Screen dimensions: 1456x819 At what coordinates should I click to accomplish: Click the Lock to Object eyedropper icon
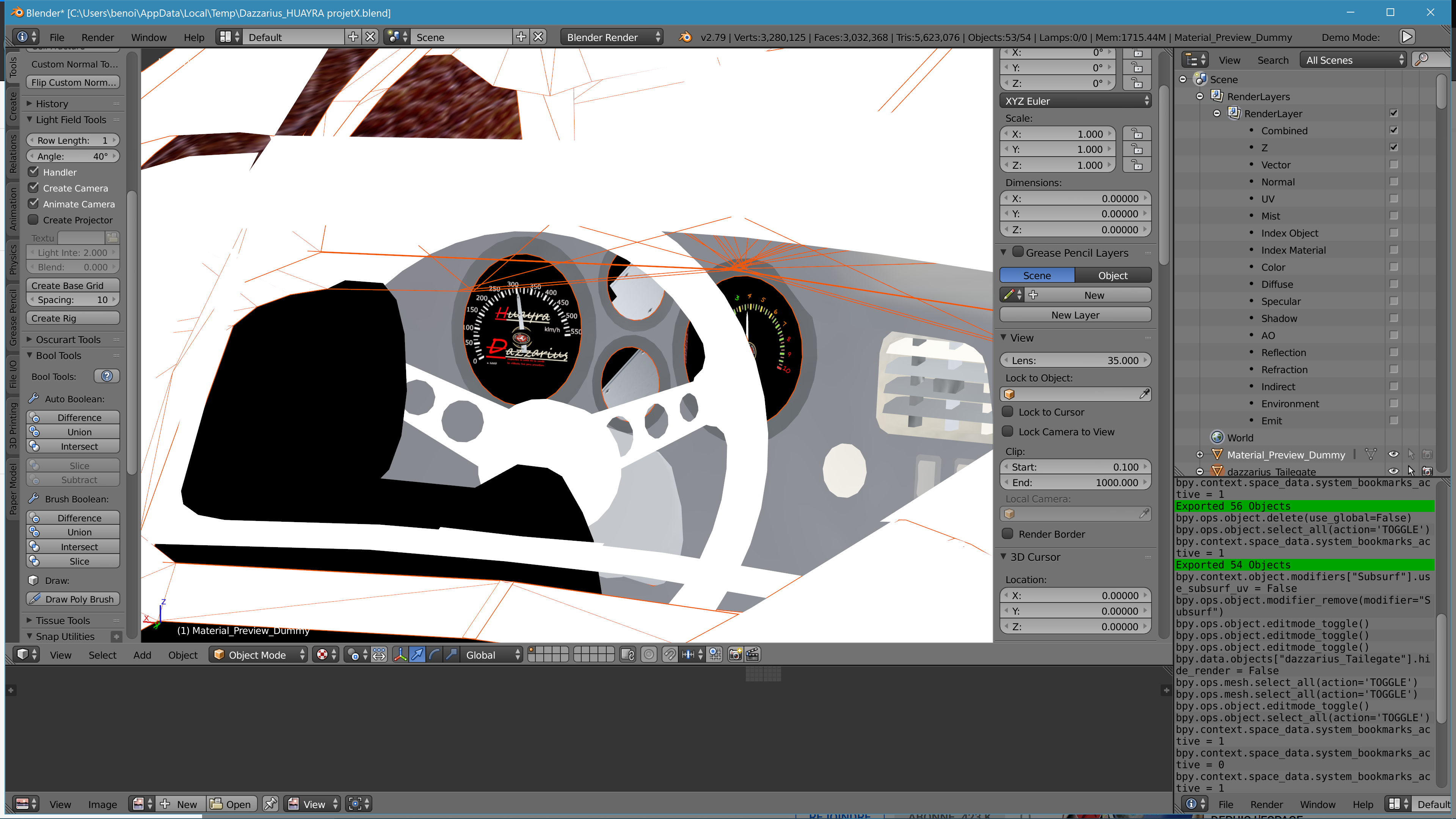click(x=1144, y=394)
